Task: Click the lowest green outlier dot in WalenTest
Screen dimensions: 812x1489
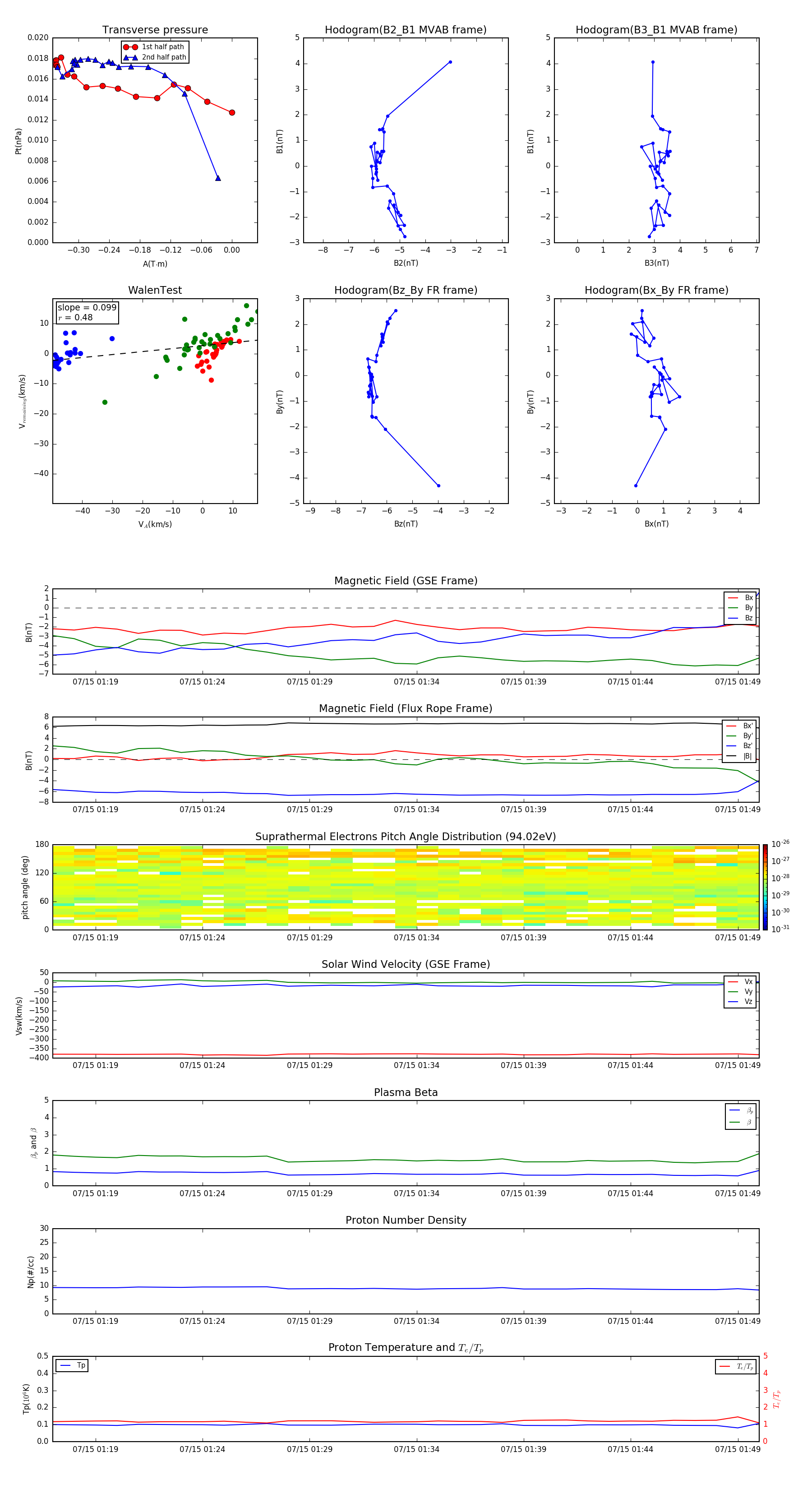Action: point(105,402)
